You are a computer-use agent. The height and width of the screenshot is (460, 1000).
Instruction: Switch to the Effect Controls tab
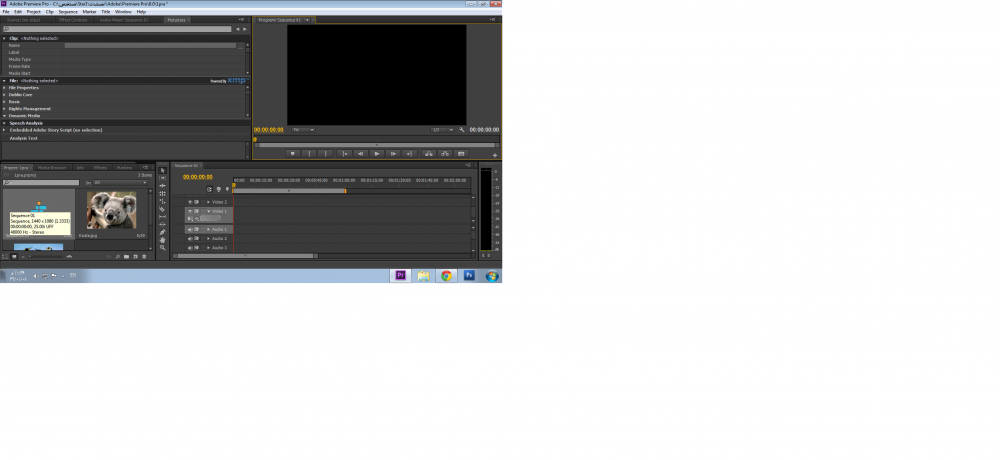73,19
